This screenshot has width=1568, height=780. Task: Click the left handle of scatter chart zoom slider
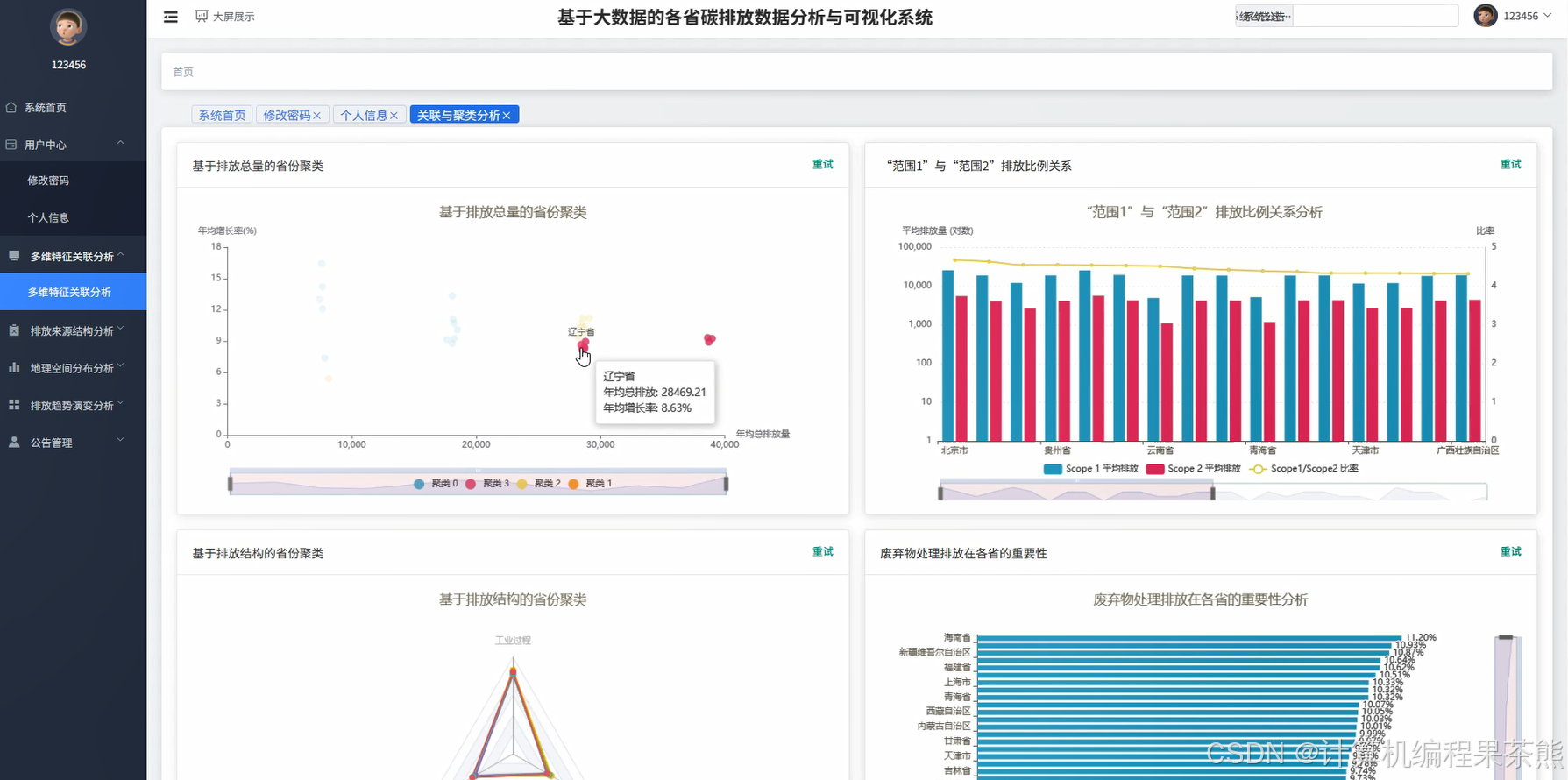(x=231, y=483)
